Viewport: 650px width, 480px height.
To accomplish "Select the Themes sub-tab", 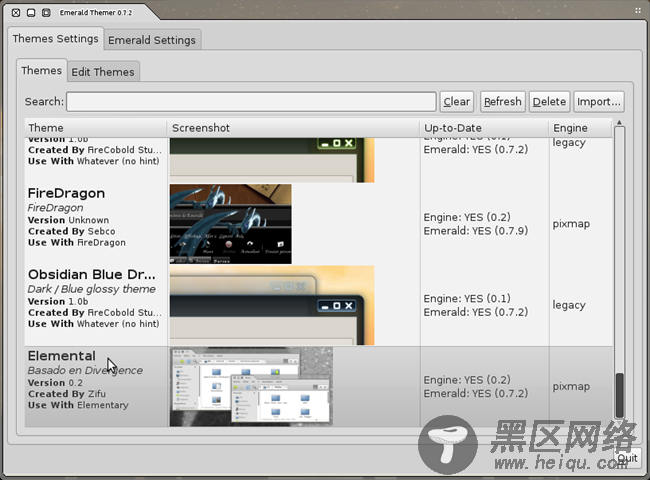I will (41, 70).
